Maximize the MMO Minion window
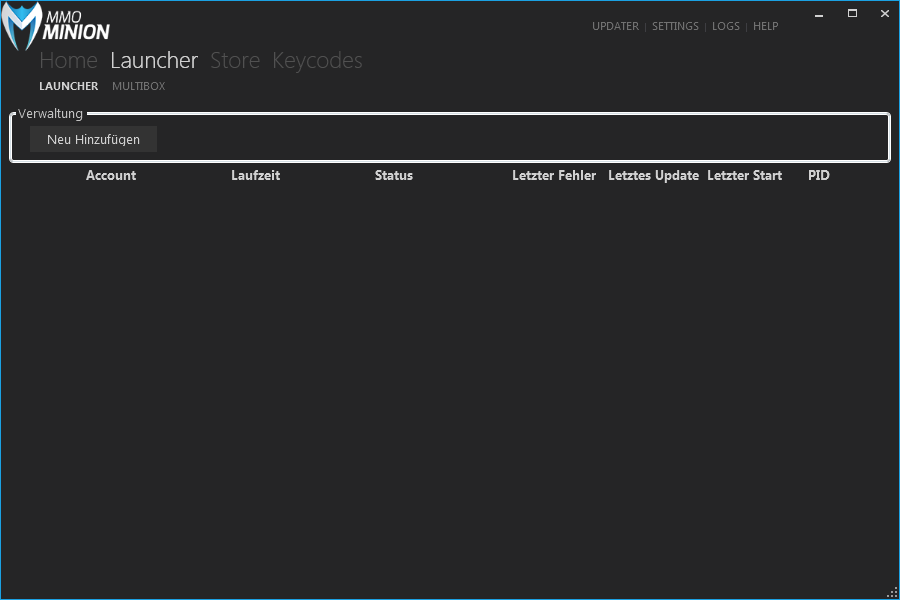Image resolution: width=900 pixels, height=600 pixels. tap(852, 13)
